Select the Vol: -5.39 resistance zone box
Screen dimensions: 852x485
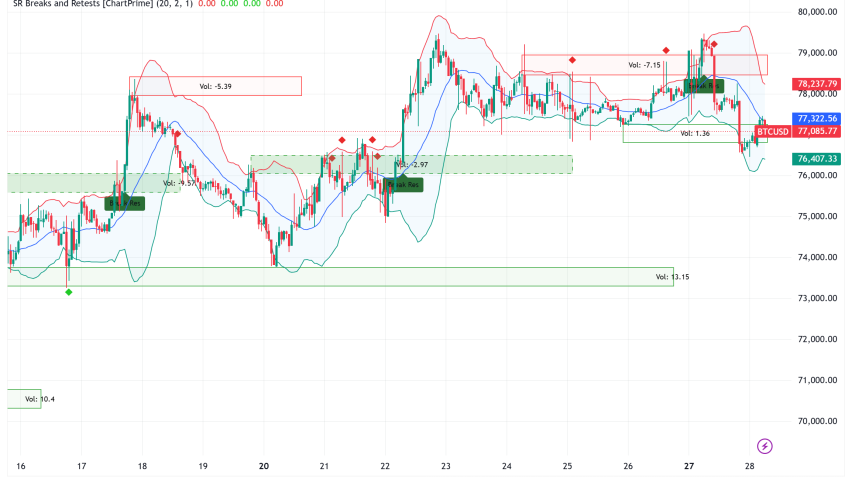point(215,86)
